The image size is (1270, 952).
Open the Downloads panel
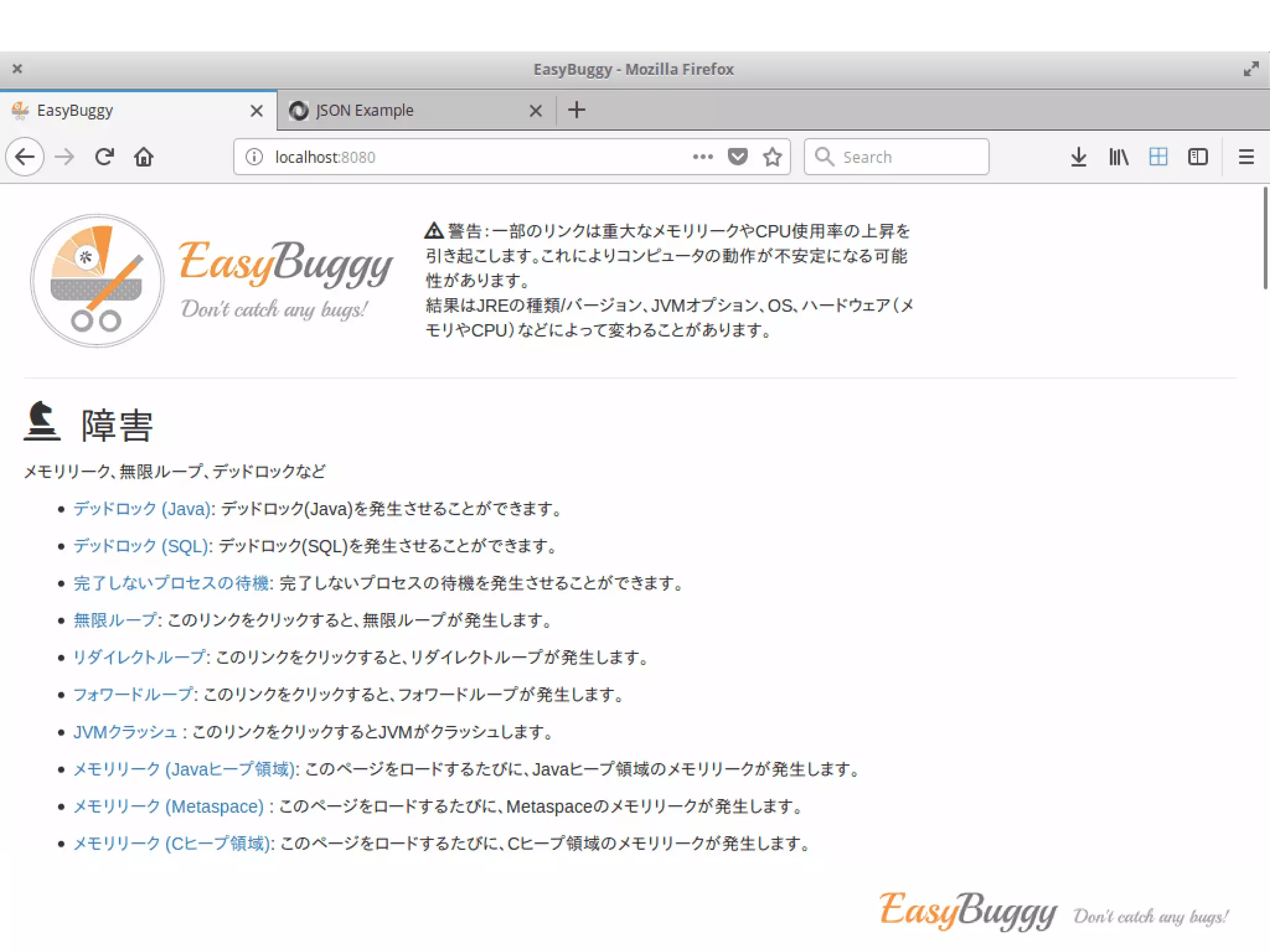coord(1078,157)
